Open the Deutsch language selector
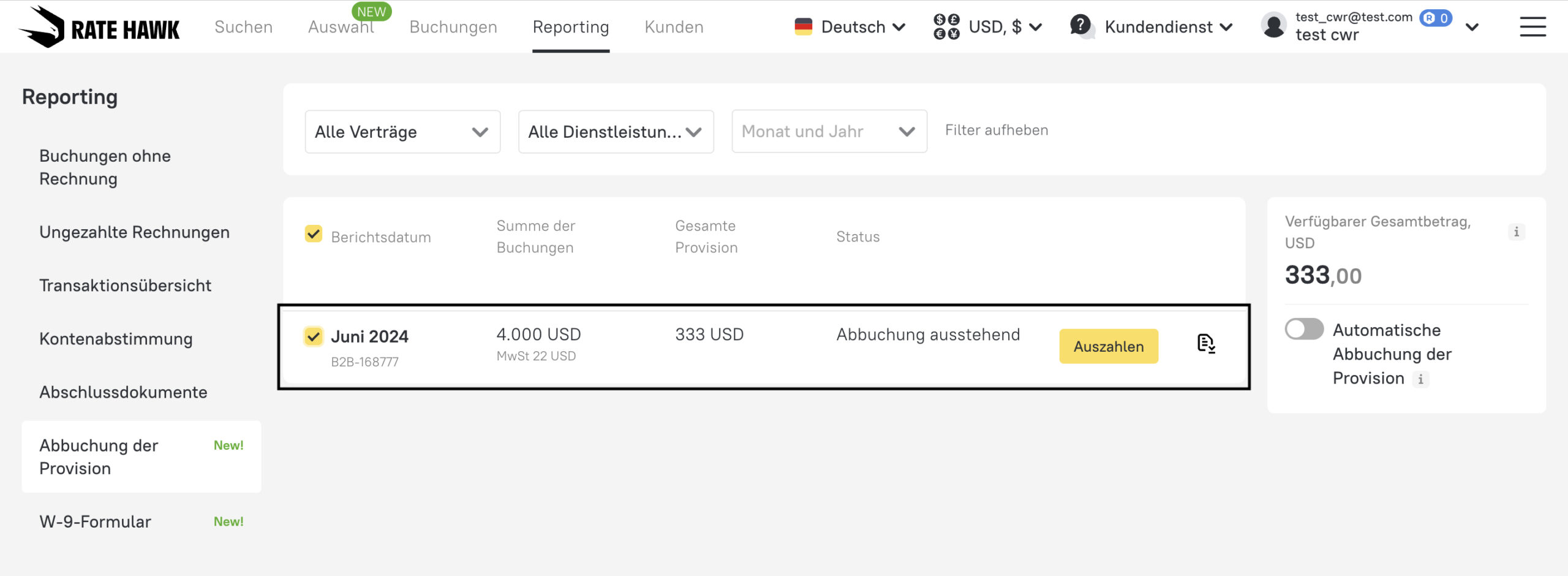1568x576 pixels. pyautogui.click(x=850, y=27)
